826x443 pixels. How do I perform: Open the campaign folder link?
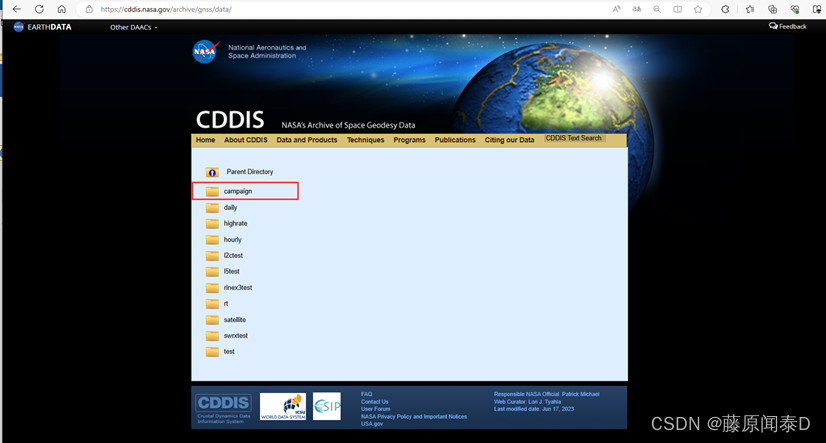coord(238,191)
